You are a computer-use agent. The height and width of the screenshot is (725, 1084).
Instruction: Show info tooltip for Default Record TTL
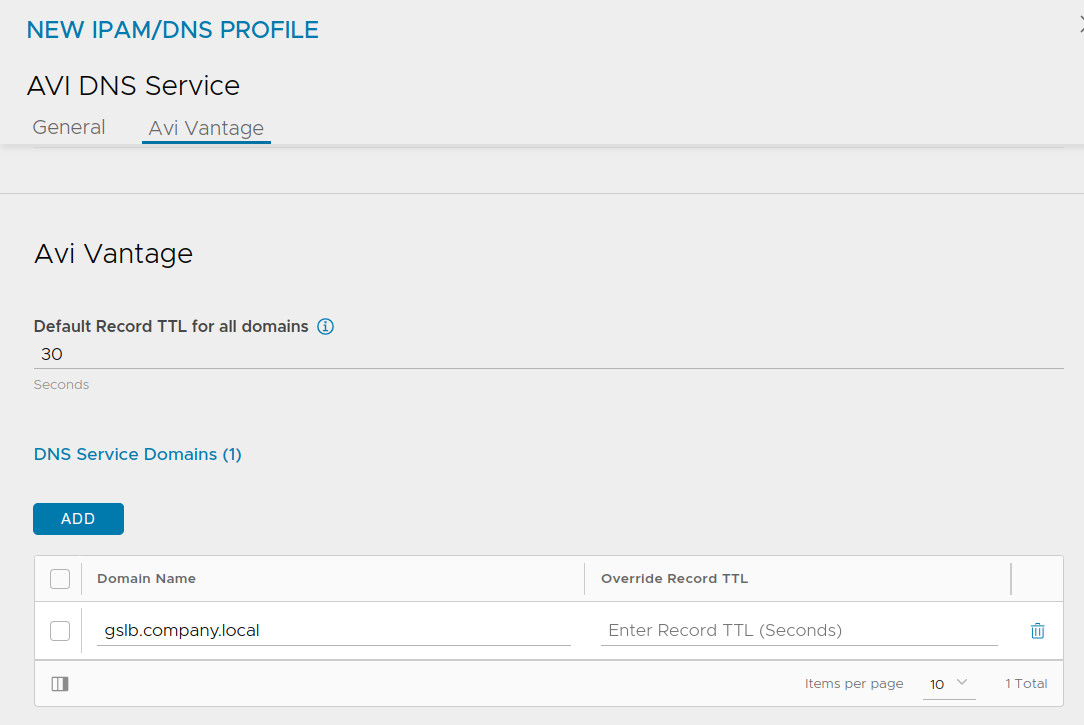[325, 326]
